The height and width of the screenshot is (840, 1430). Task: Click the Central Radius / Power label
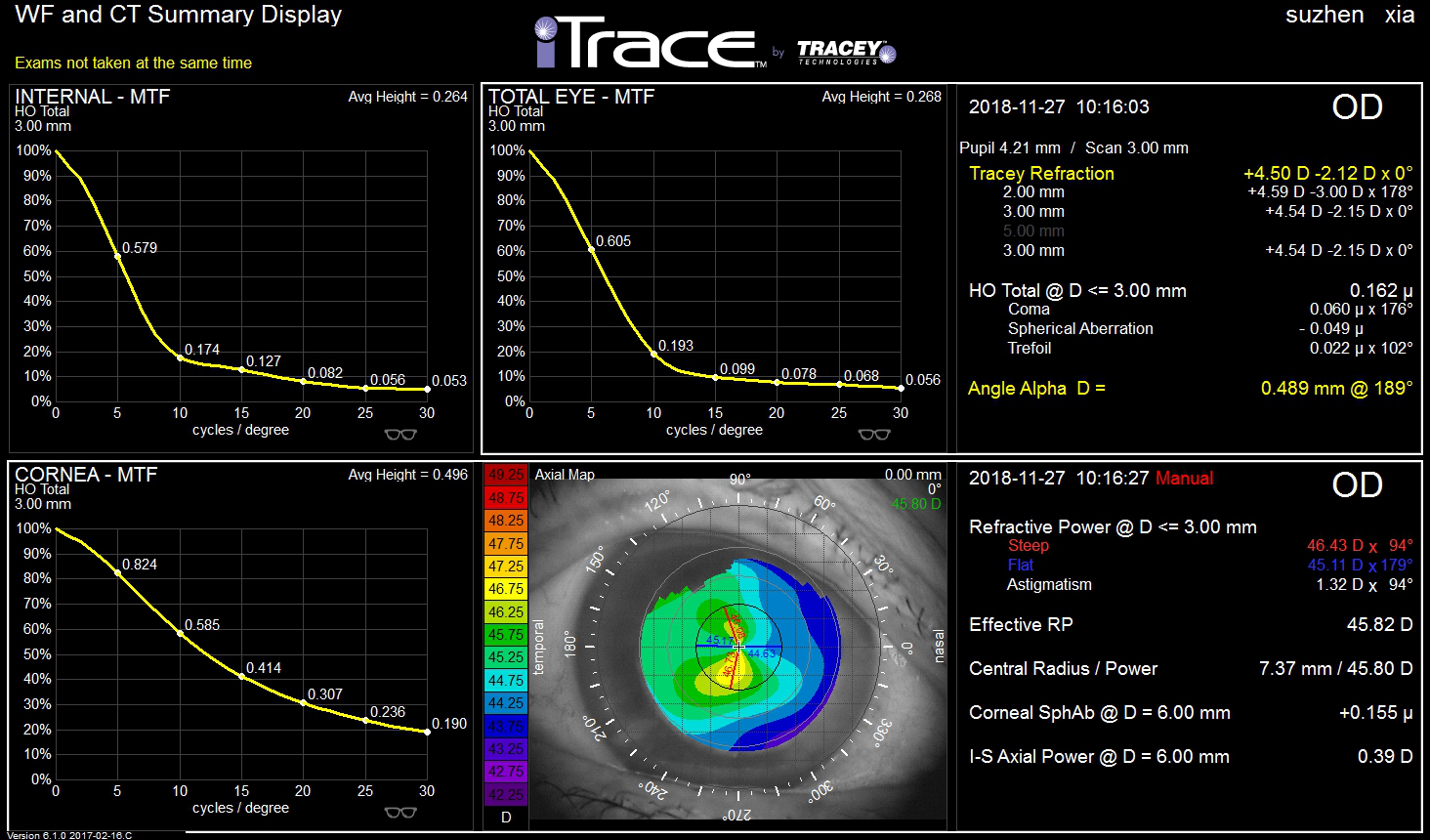point(1063,668)
